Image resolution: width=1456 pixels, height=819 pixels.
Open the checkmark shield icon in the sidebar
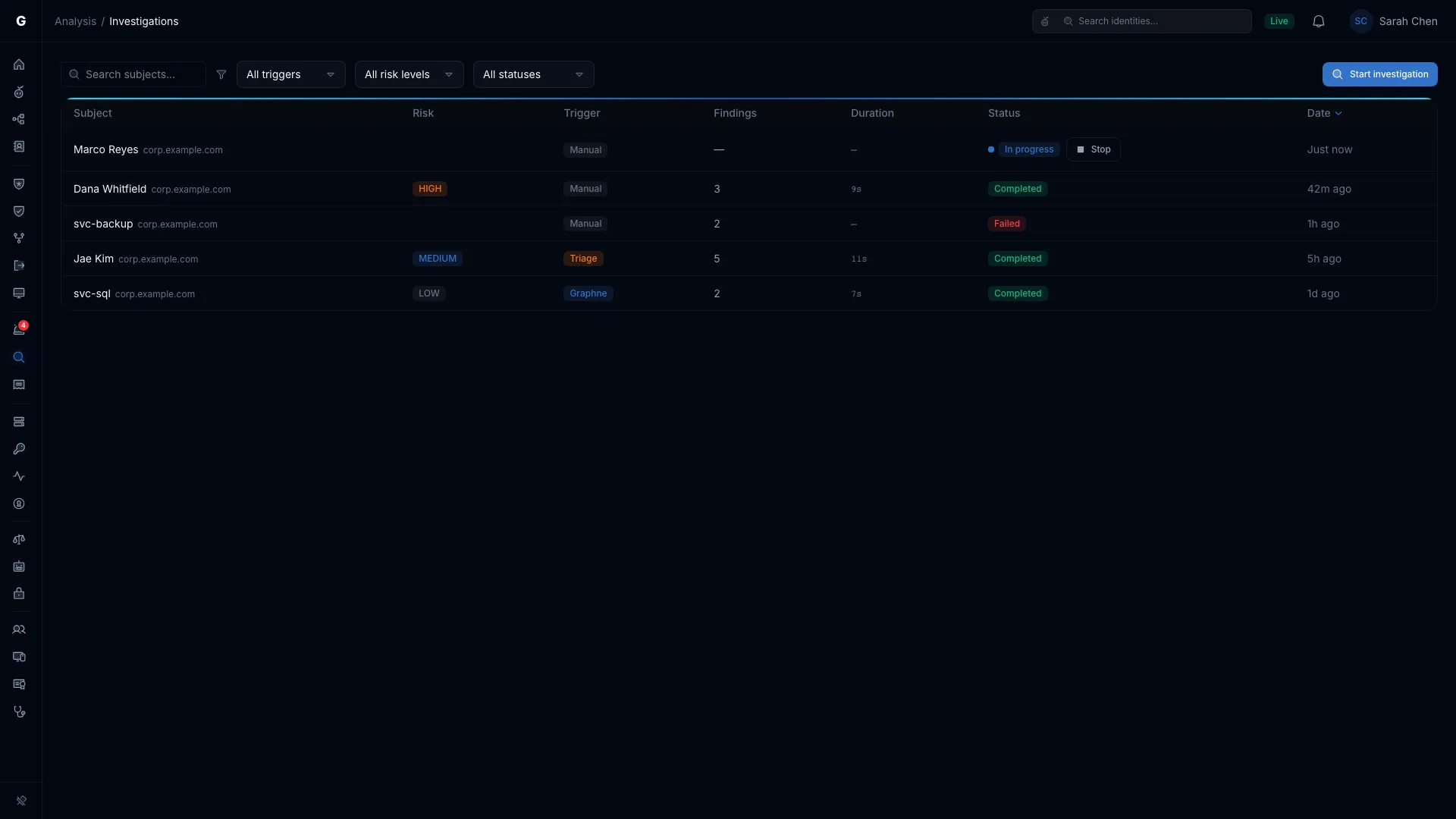point(19,211)
